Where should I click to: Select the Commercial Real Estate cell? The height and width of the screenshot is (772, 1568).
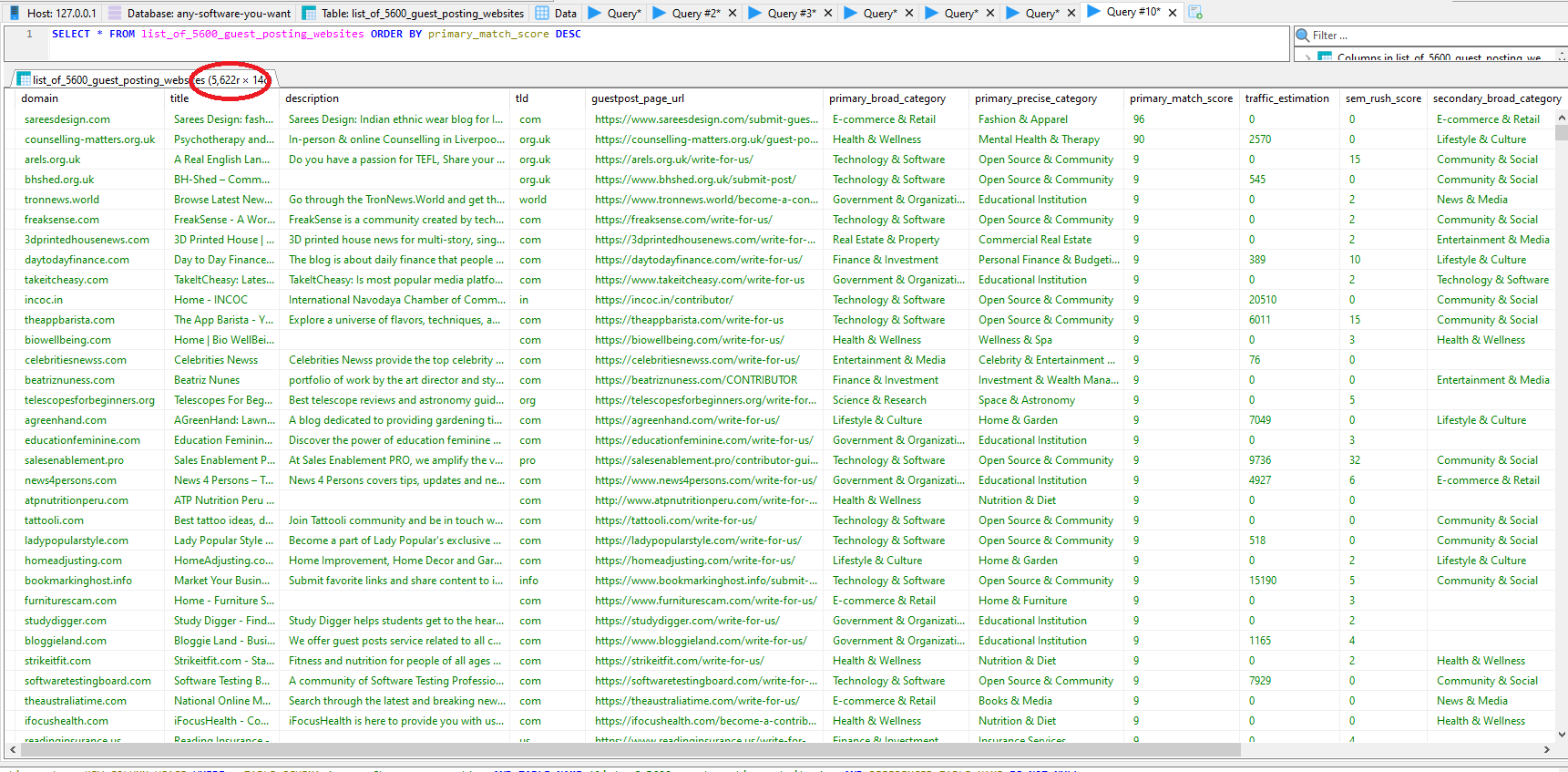coord(1048,240)
